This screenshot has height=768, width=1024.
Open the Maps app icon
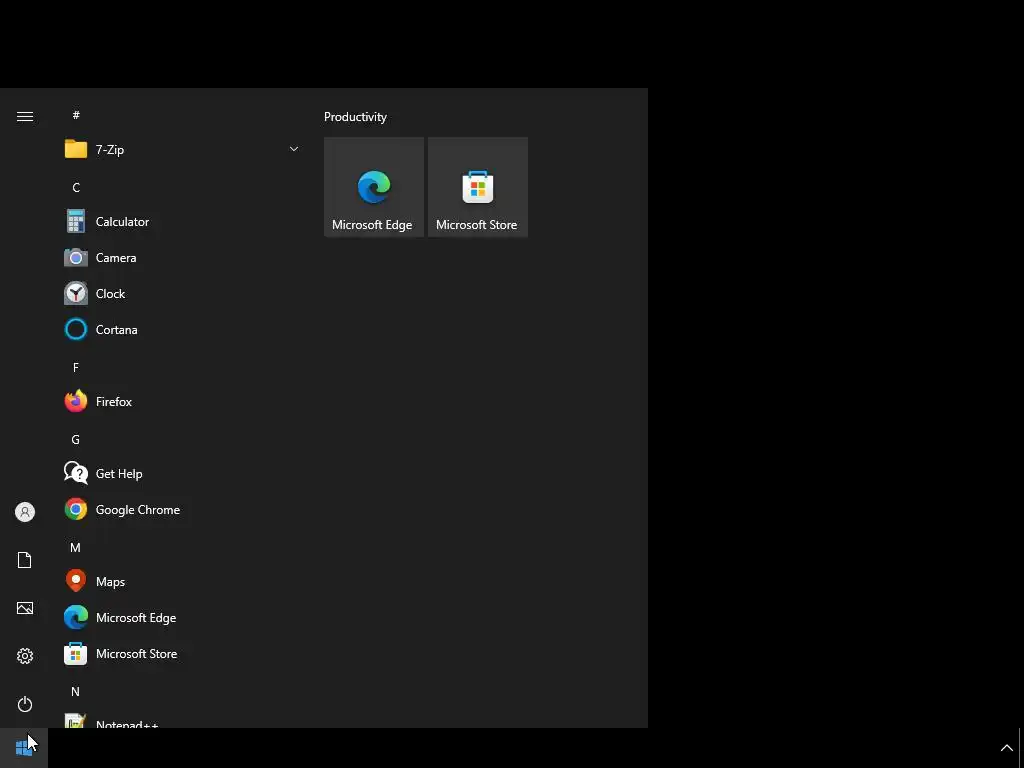point(76,581)
